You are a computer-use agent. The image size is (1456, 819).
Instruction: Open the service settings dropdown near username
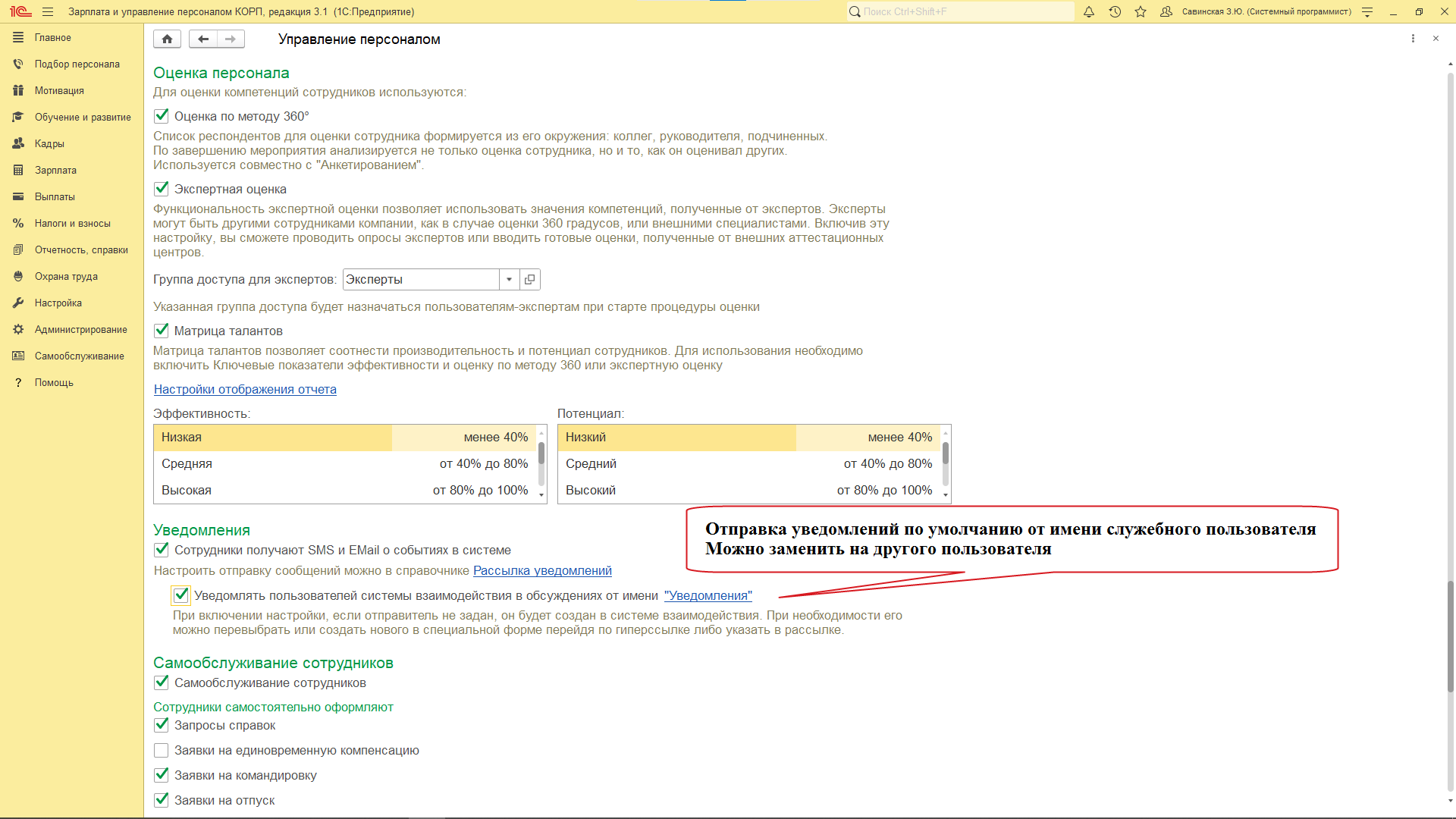pyautogui.click(x=1367, y=12)
